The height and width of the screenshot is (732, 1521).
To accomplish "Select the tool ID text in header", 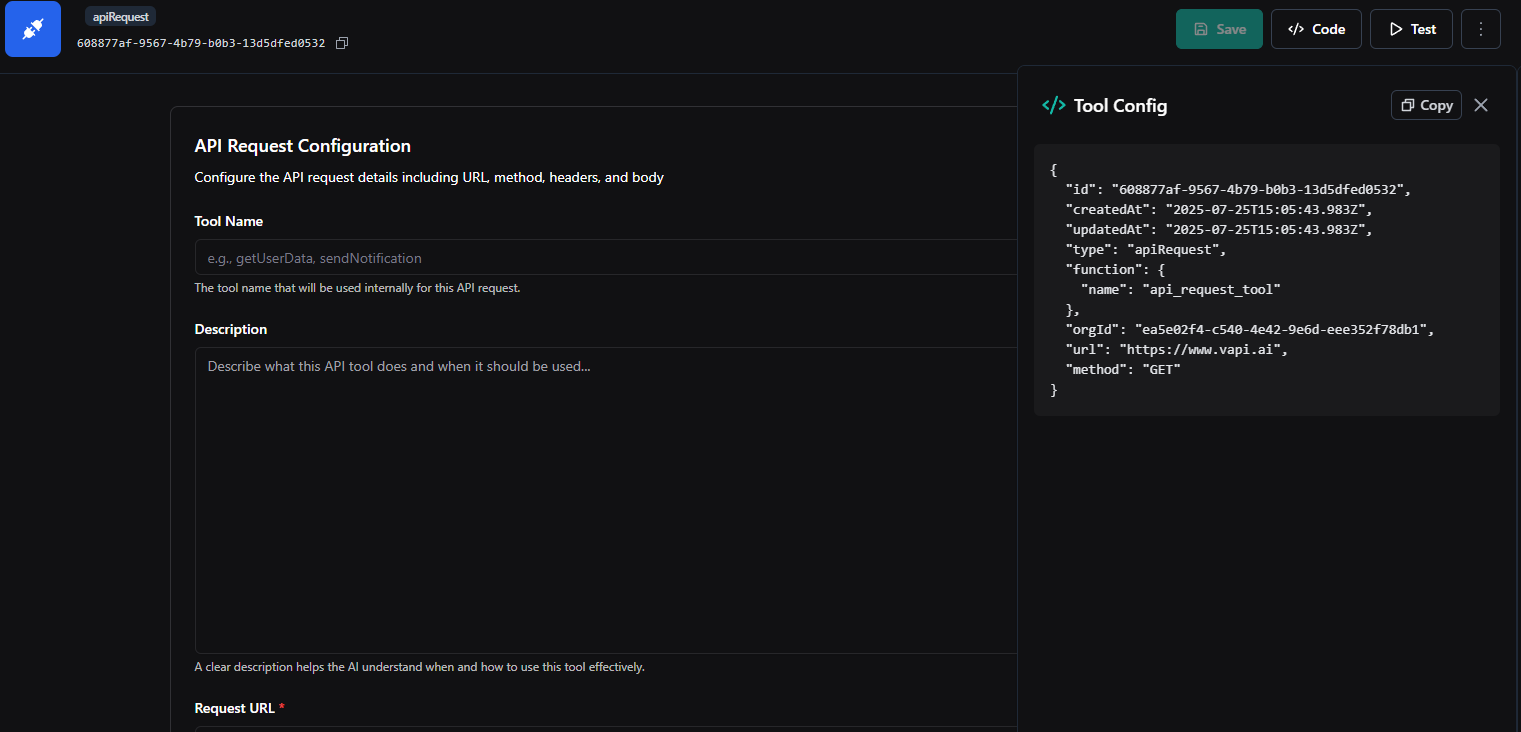I will click(201, 43).
